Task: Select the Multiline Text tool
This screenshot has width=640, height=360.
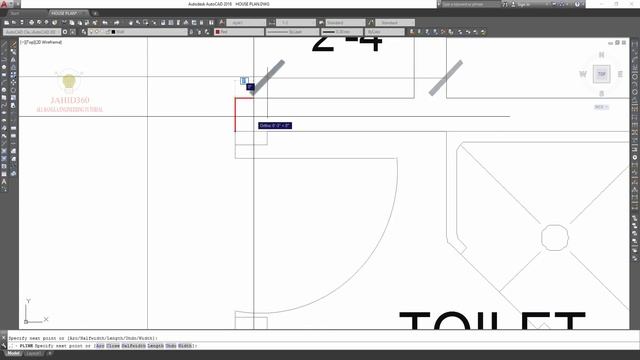Action: (4, 181)
